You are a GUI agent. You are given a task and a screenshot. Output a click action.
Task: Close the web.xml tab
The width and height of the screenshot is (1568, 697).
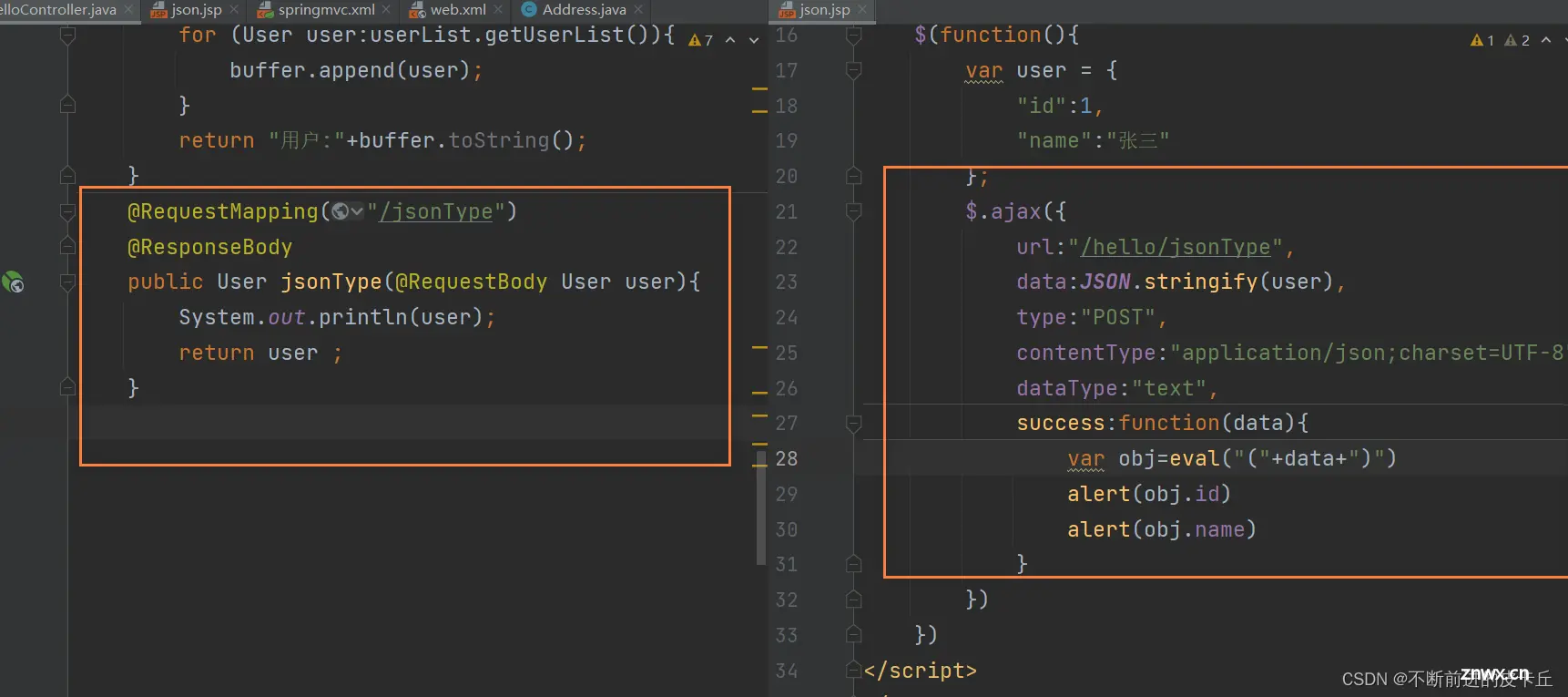click(x=498, y=10)
